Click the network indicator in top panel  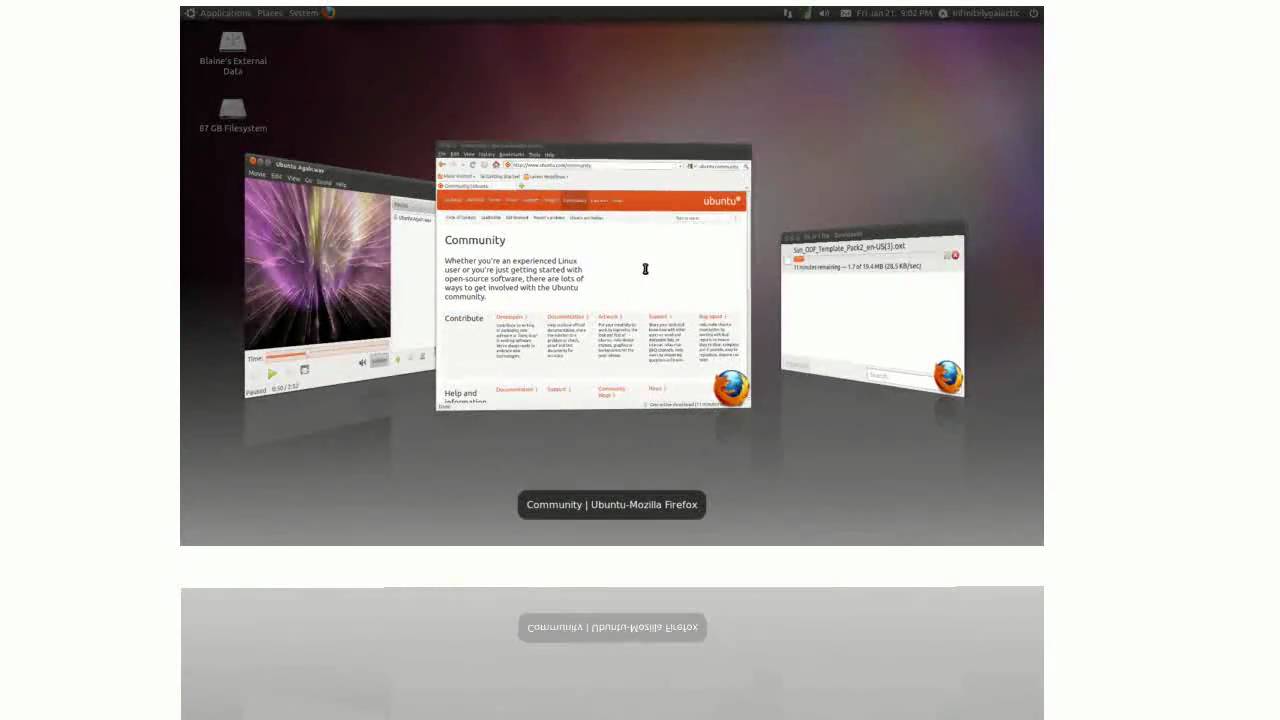[x=788, y=13]
